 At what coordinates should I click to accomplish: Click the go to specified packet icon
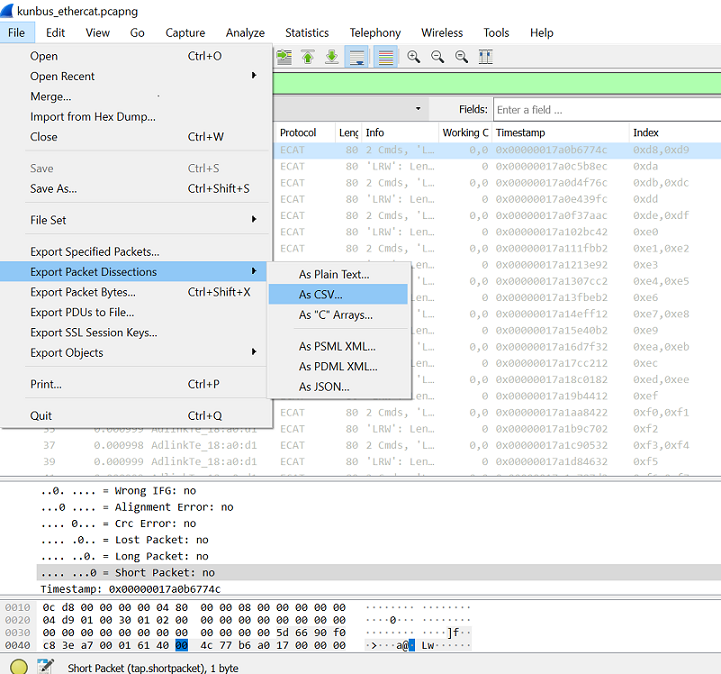(284, 57)
